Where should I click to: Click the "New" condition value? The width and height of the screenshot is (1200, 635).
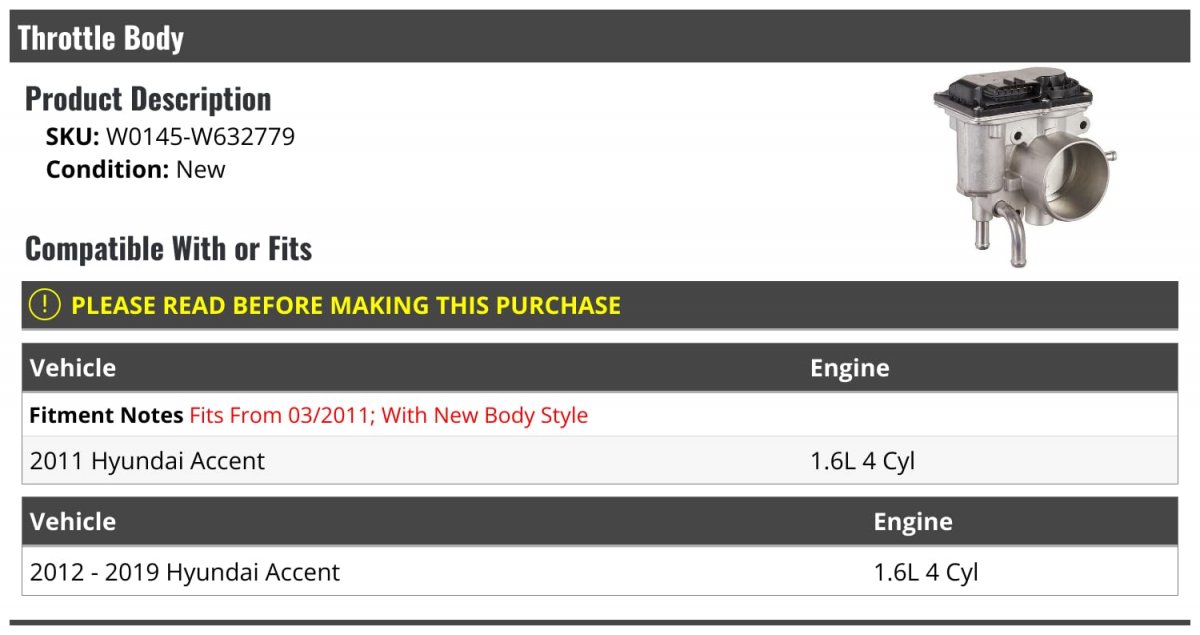tap(201, 169)
